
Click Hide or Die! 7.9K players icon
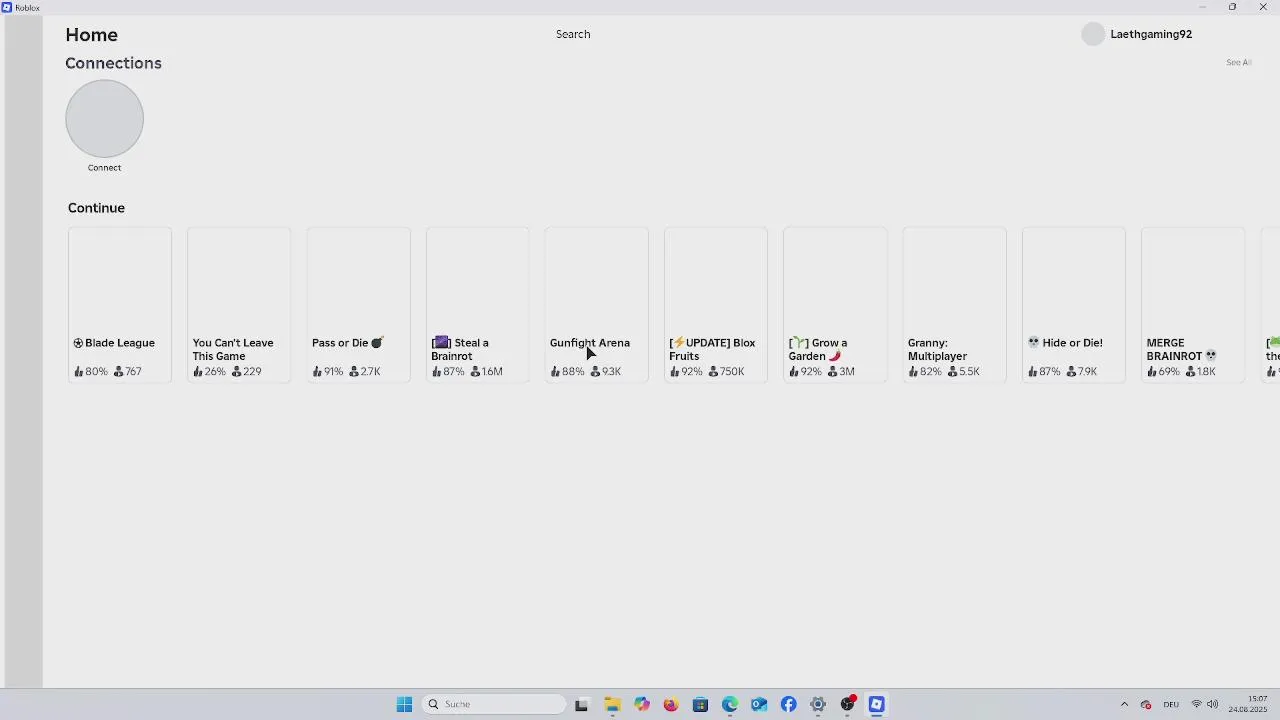[x=1071, y=372]
